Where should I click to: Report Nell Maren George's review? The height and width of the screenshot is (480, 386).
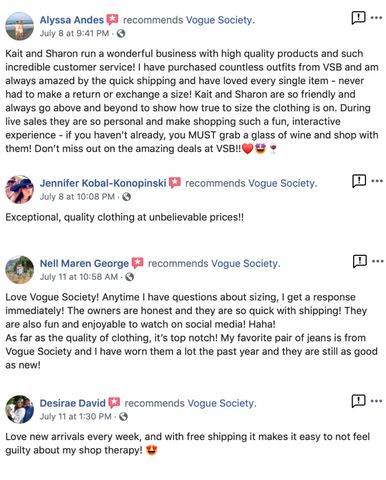(x=360, y=261)
